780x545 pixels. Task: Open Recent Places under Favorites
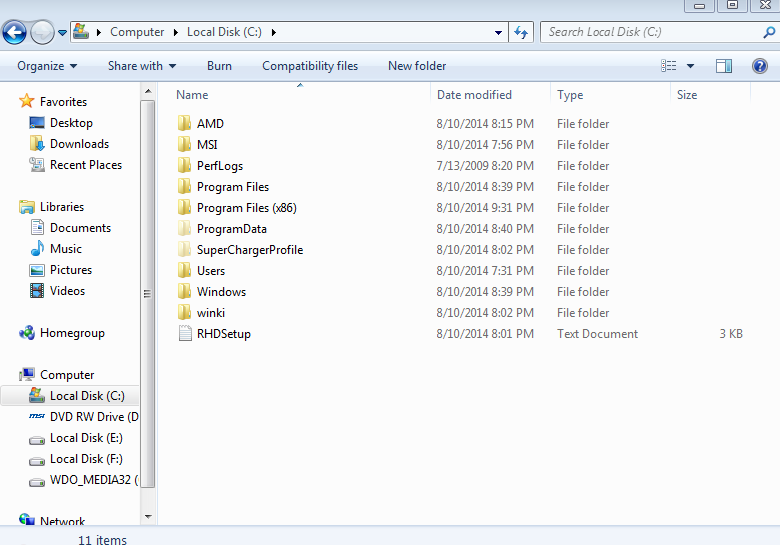[x=86, y=165]
